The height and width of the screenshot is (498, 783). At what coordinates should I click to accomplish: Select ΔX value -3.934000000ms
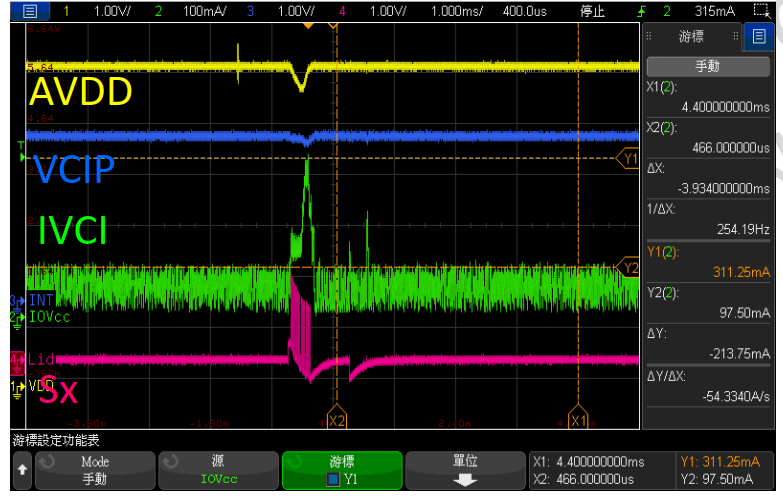coord(724,188)
